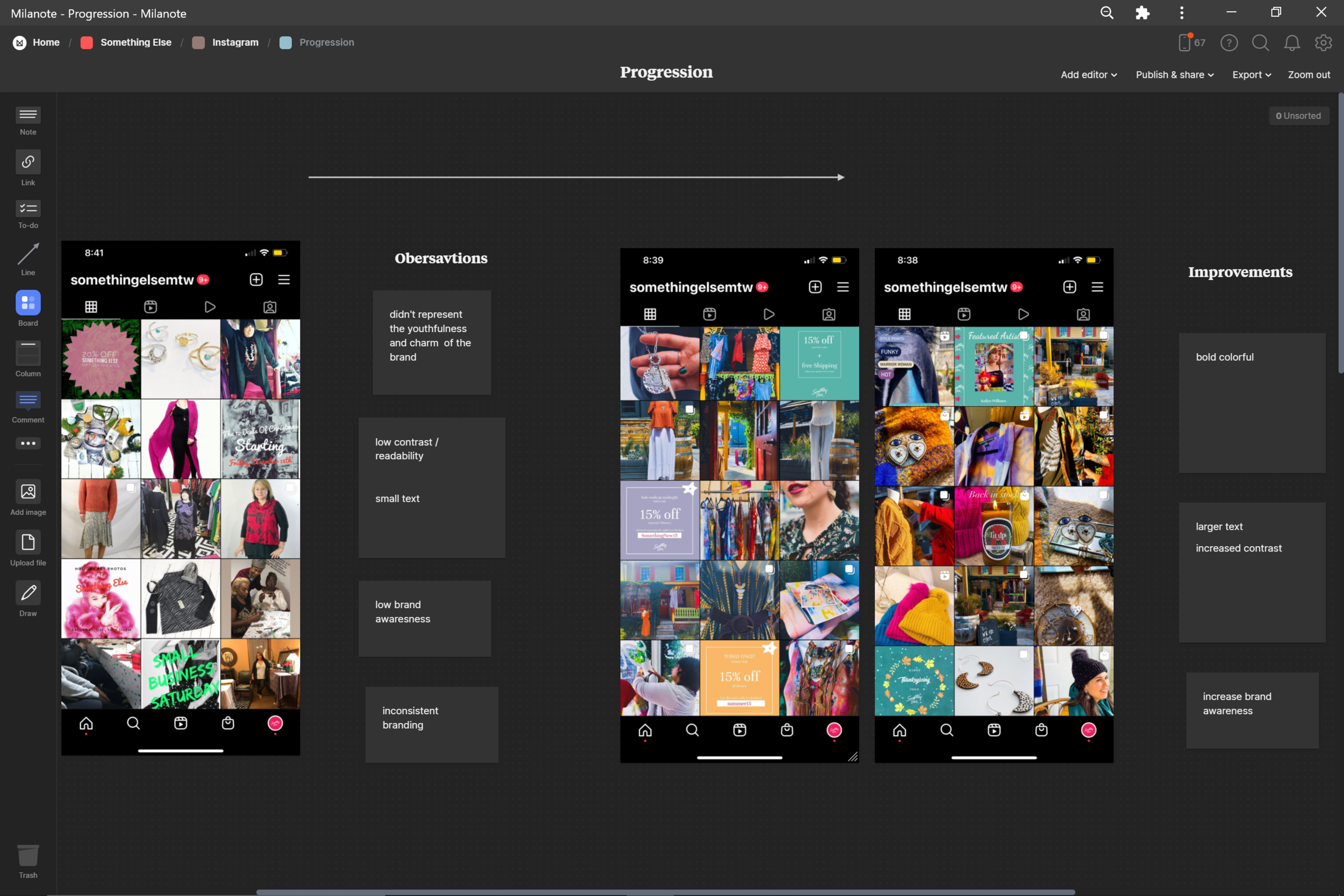Navigate to Something Else breadcrumb

click(135, 42)
